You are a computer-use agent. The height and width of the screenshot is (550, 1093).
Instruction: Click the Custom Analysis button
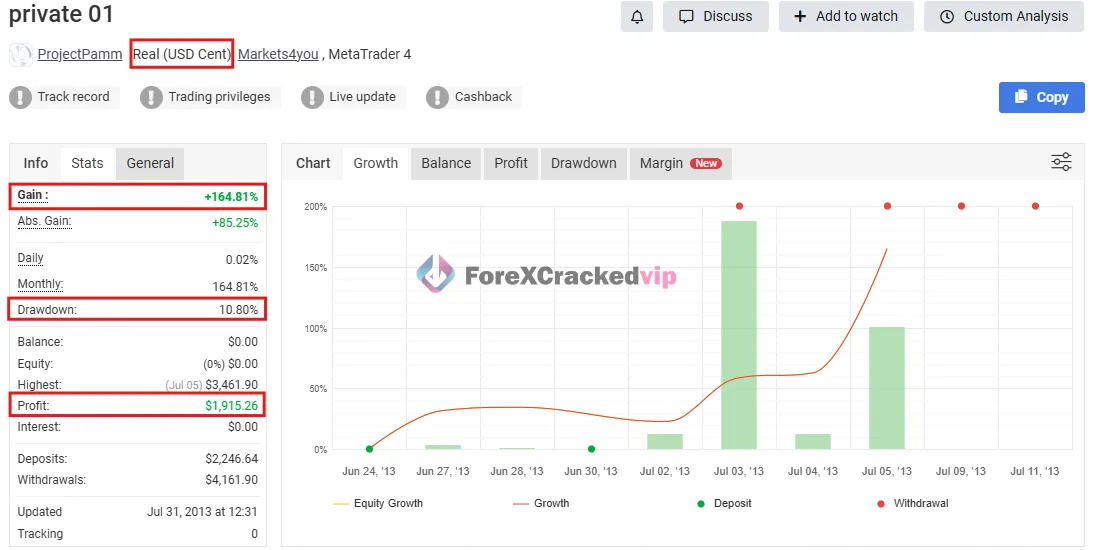(x=1003, y=16)
